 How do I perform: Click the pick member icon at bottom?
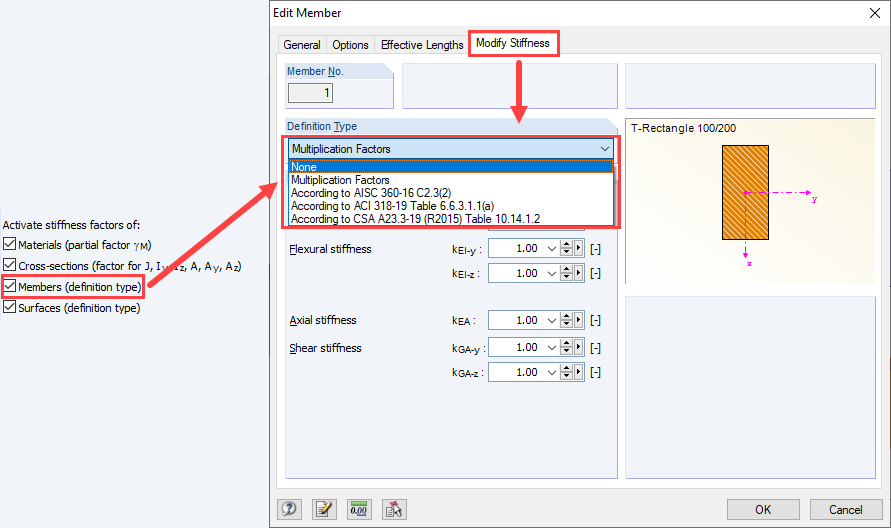(394, 509)
